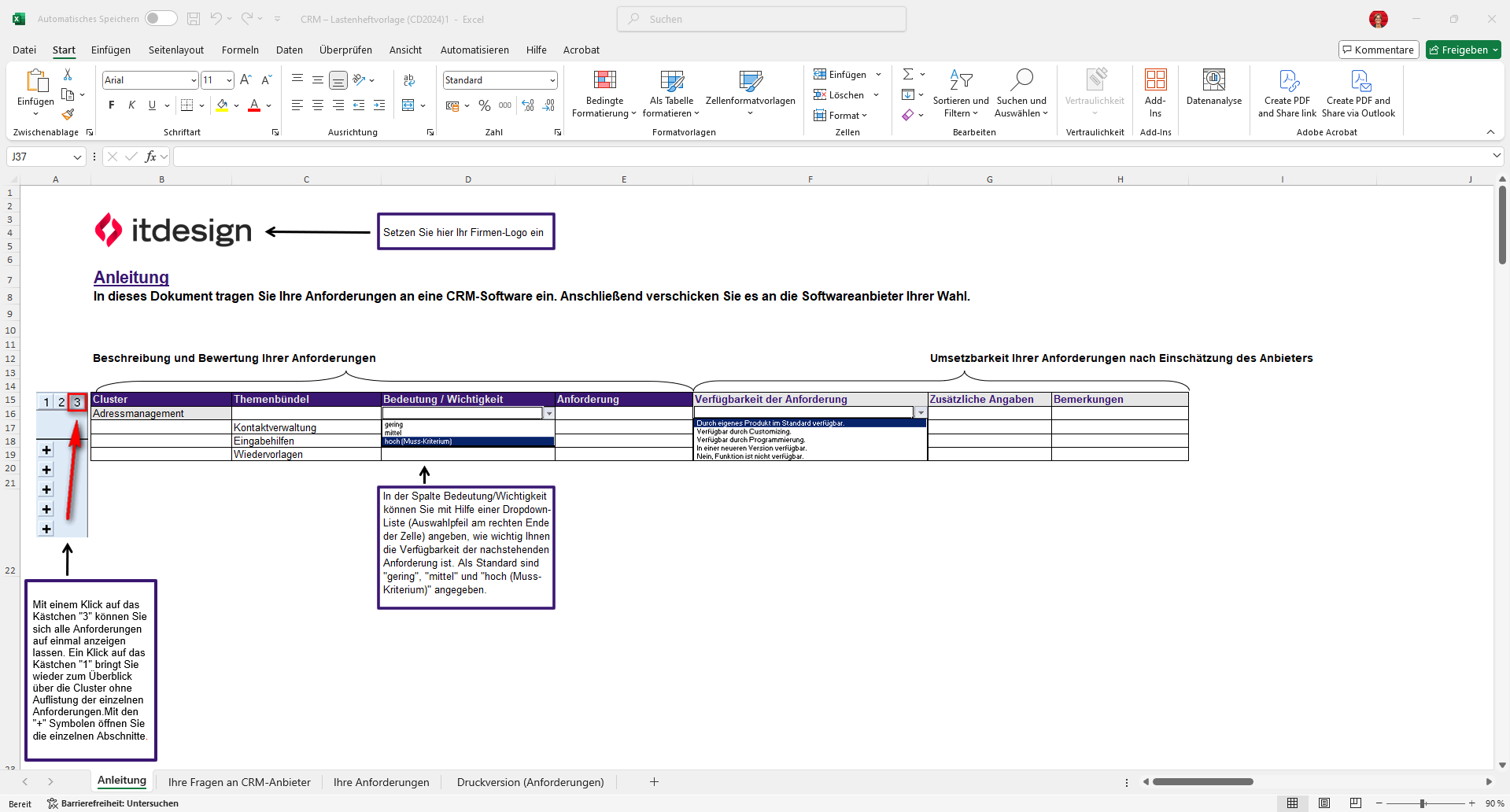1510x812 pixels.
Task: Toggle underline formatting
Action: (x=152, y=105)
